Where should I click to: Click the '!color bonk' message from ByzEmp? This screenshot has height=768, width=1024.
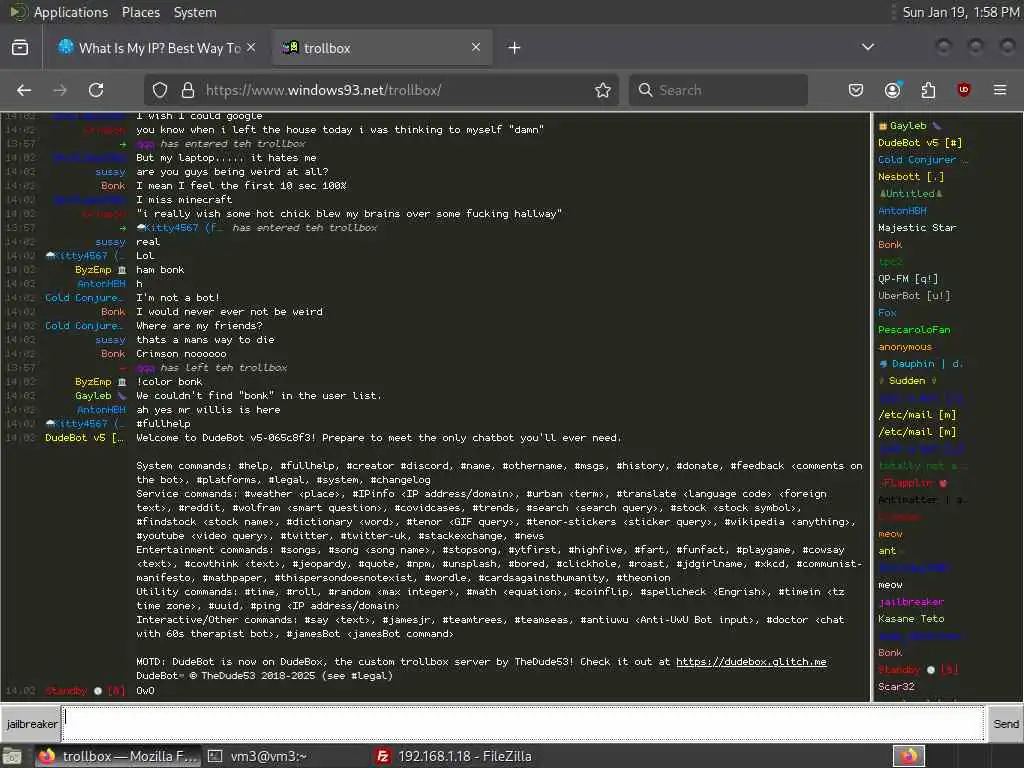pyautogui.click(x=169, y=381)
